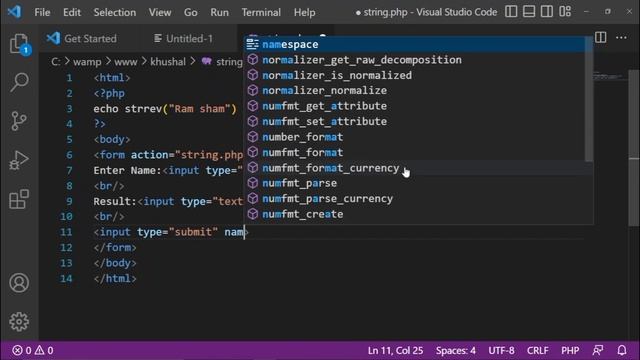This screenshot has width=640, height=360.
Task: Toggle Primary Side Bar layout icon
Action: (511, 11)
